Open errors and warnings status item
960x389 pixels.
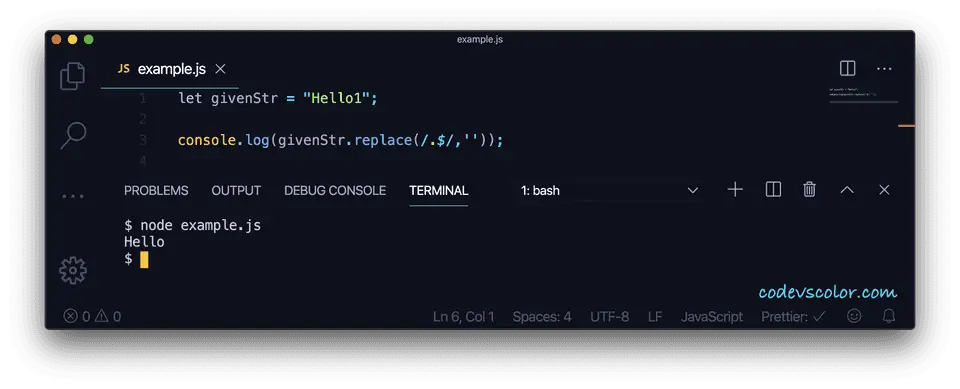coord(92,317)
